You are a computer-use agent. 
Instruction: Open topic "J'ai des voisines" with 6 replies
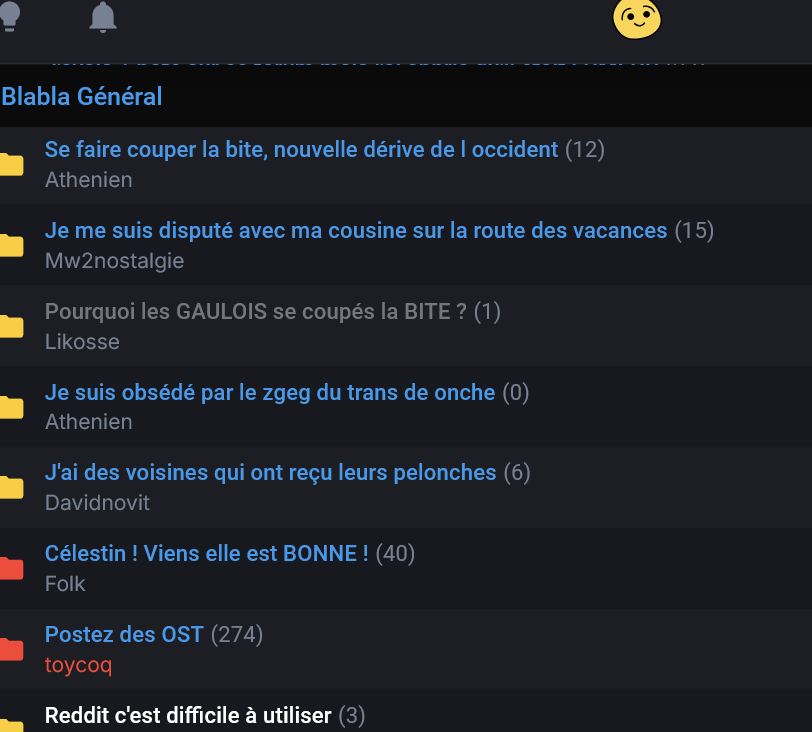pyautogui.click(x=270, y=472)
